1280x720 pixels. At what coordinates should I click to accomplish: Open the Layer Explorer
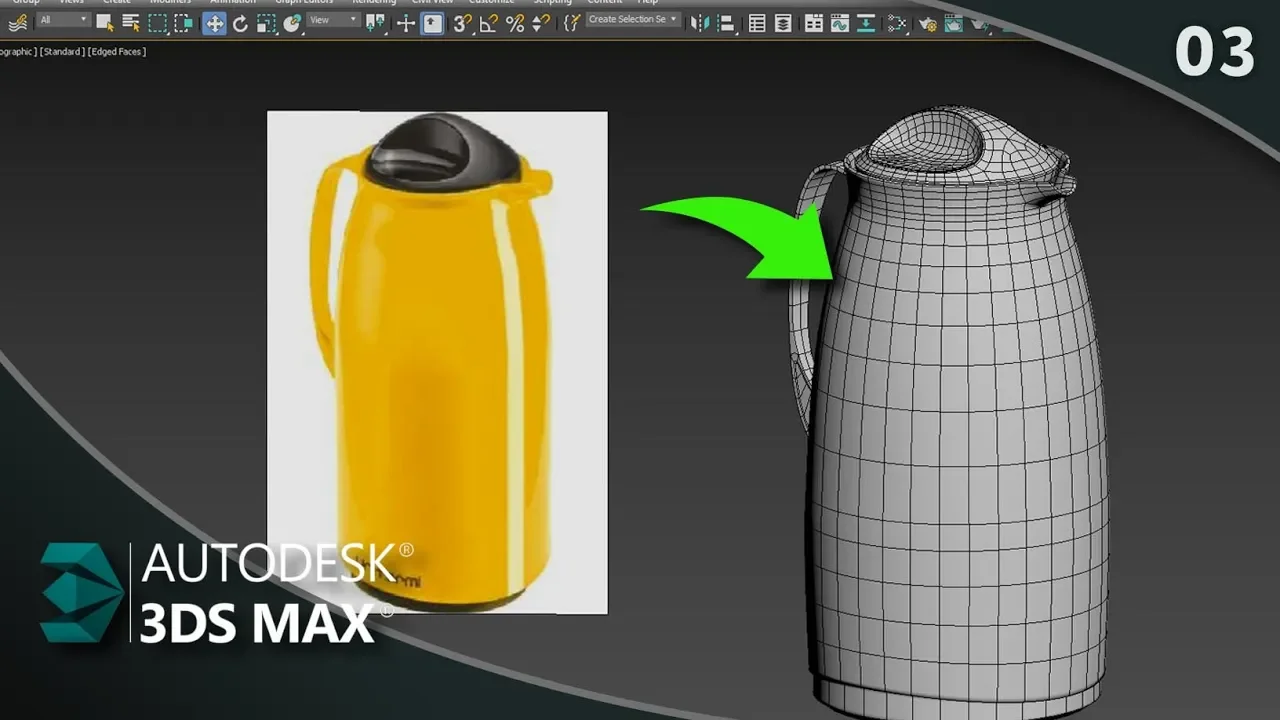tap(784, 22)
